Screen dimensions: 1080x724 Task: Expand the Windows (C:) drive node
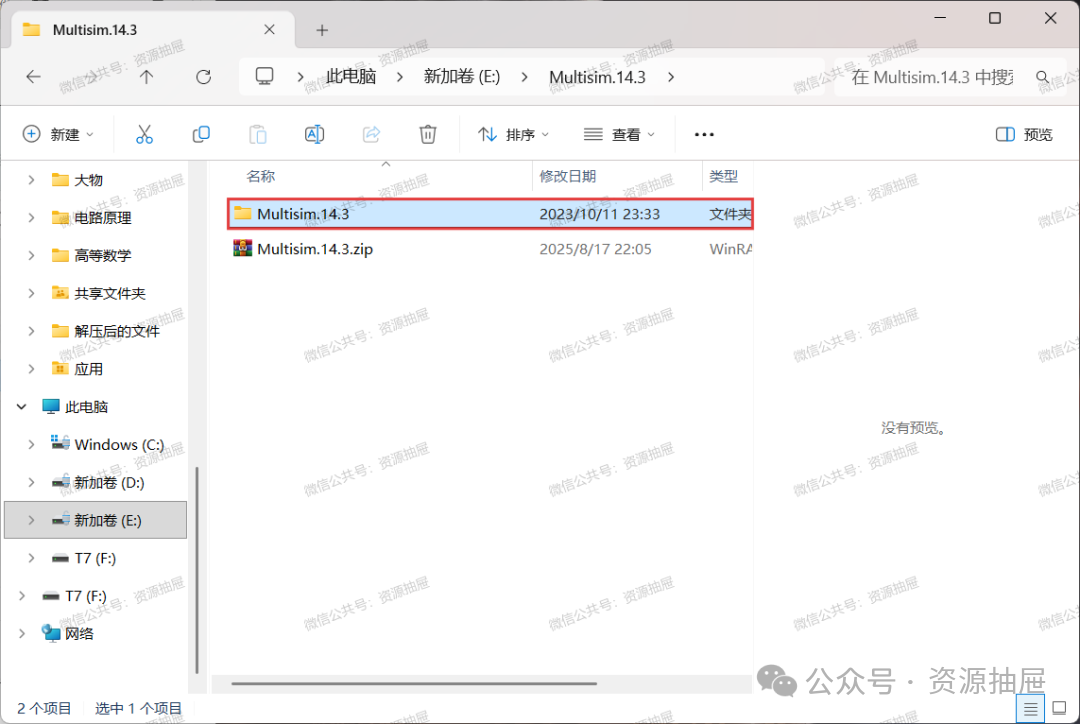31,444
